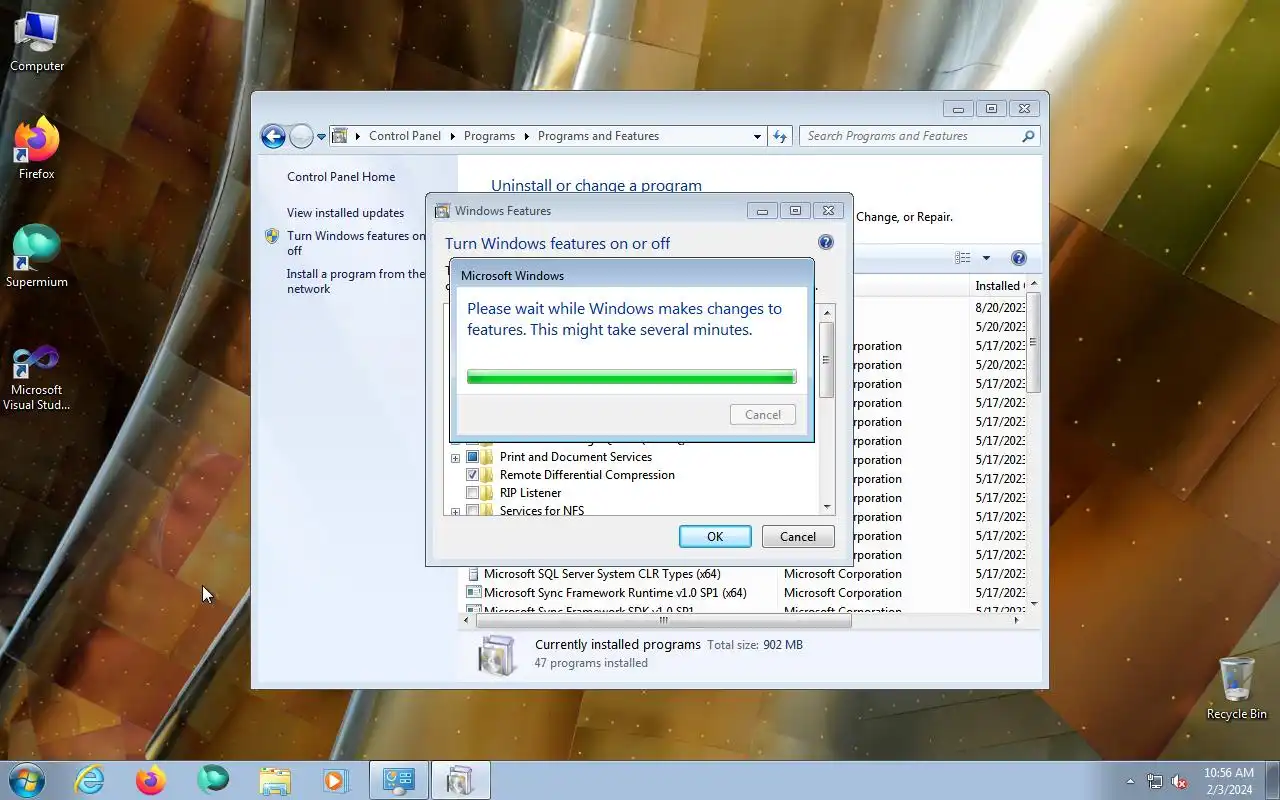Click the network icon in the system tray
Screen dimensions: 1280x800
[1155, 781]
